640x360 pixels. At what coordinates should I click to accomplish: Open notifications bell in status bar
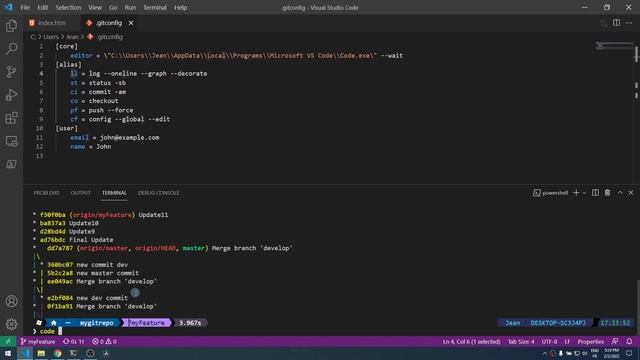tap(629, 342)
